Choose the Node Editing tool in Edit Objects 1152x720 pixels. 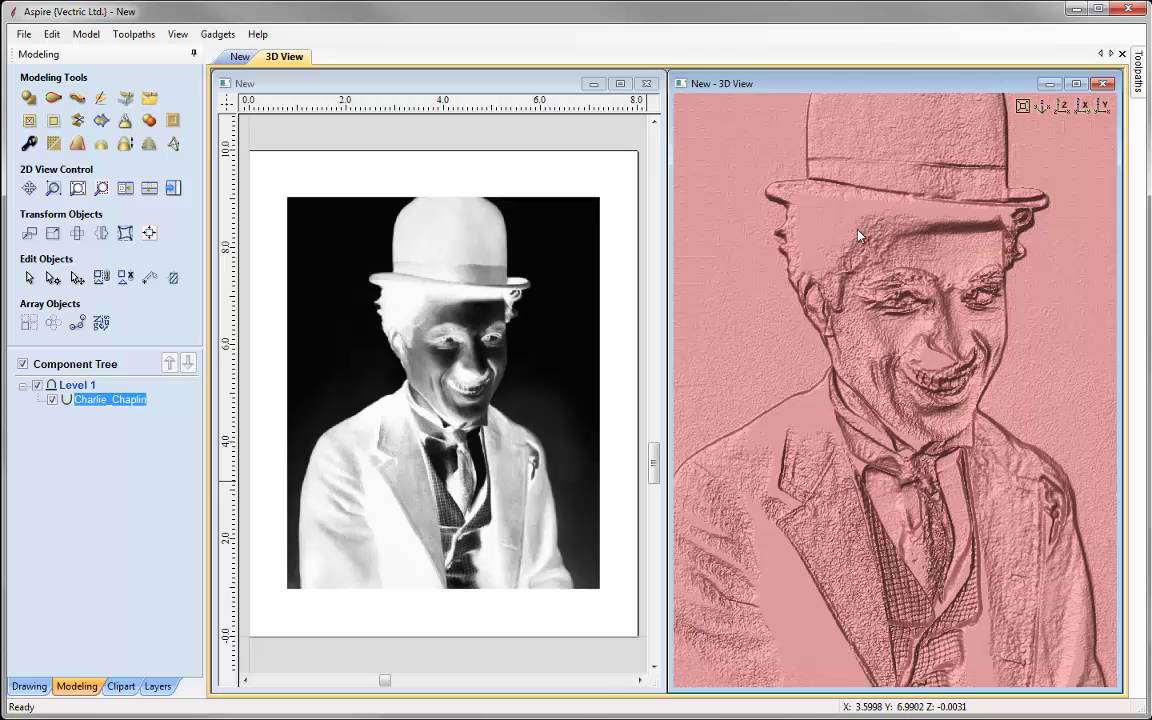(x=53, y=278)
